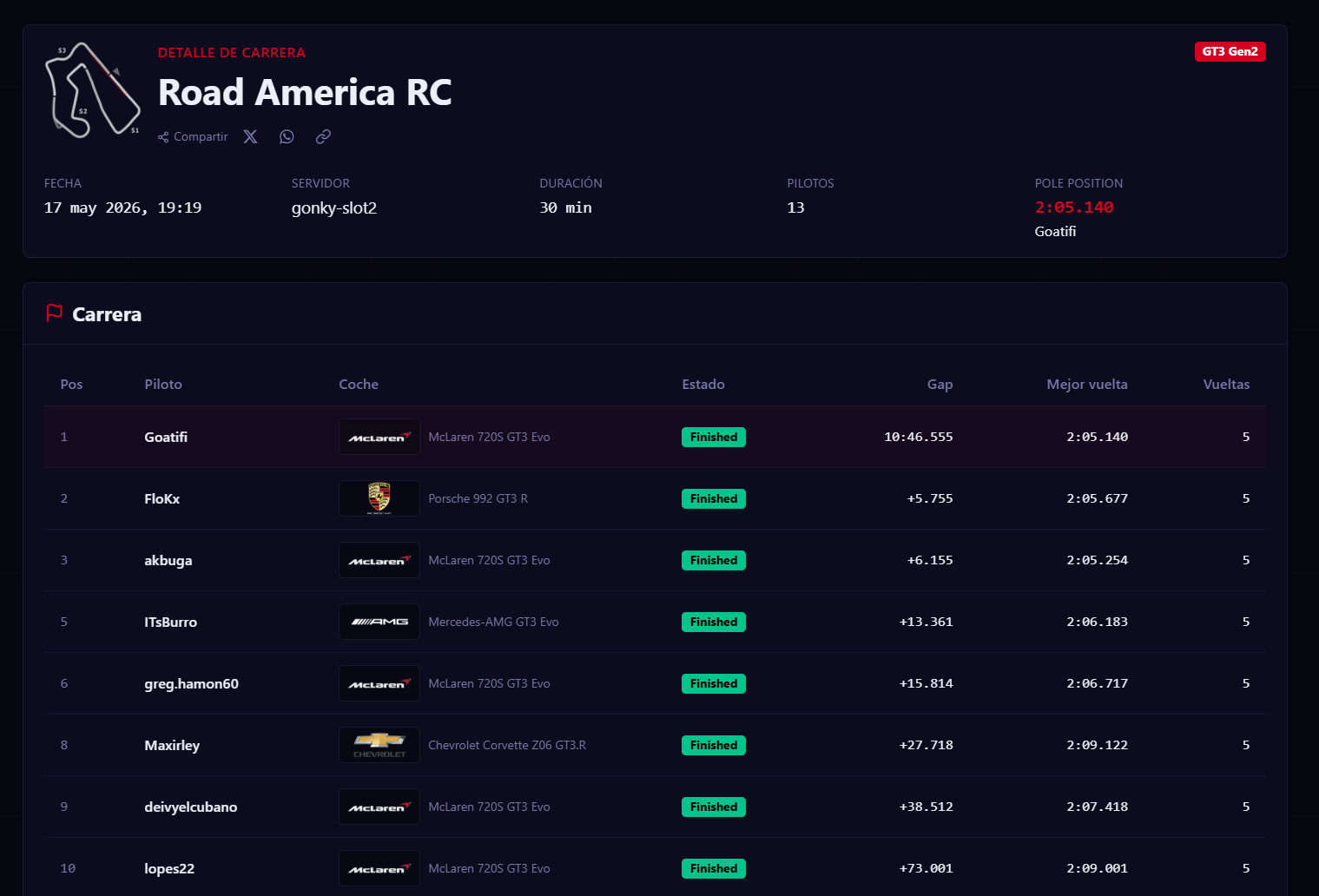The width and height of the screenshot is (1319, 896).
Task: Open driver akbuga's entry
Action: click(168, 561)
